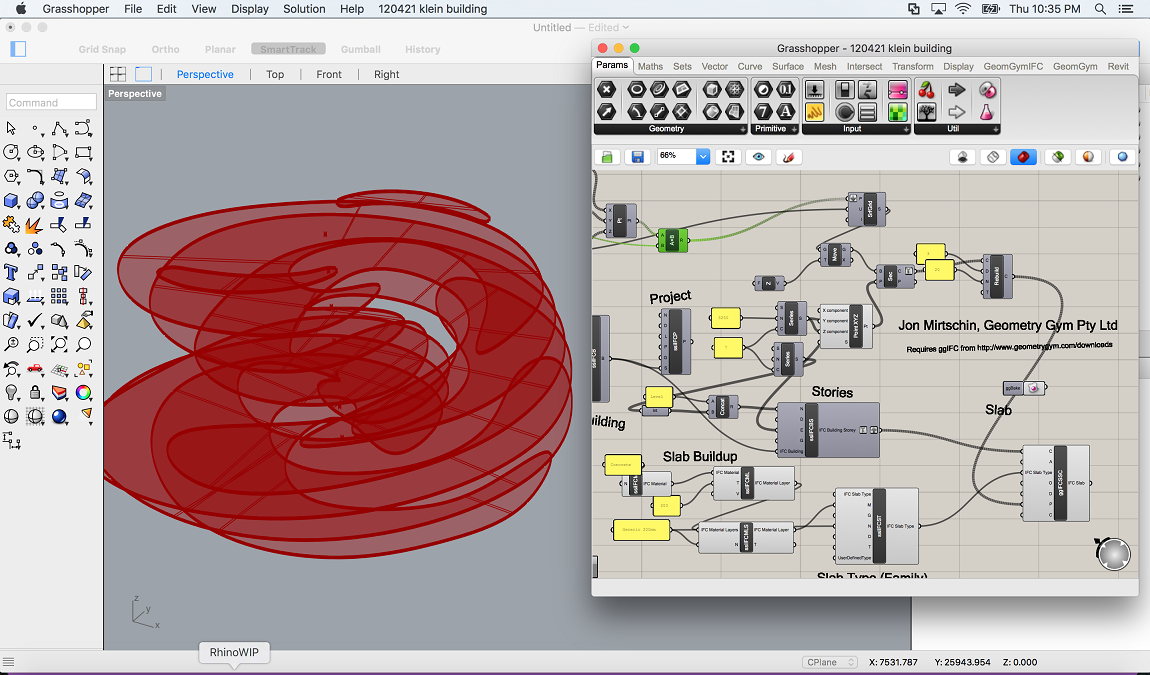Screen dimensions: 1150x675
Task: Open the 66% zoom level dropdown
Action: 702,157
